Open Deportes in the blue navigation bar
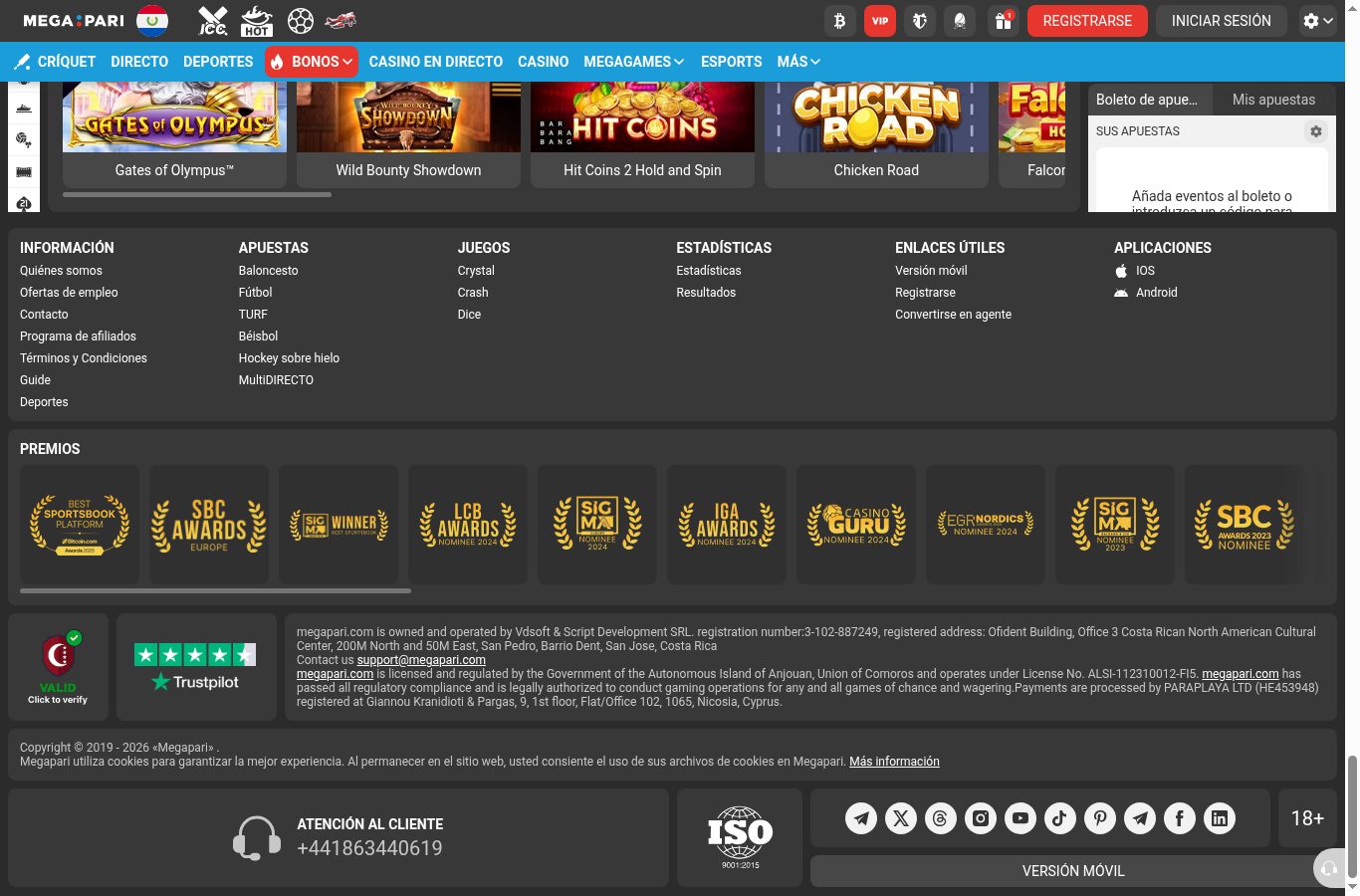This screenshot has width=1360, height=896. (x=218, y=62)
